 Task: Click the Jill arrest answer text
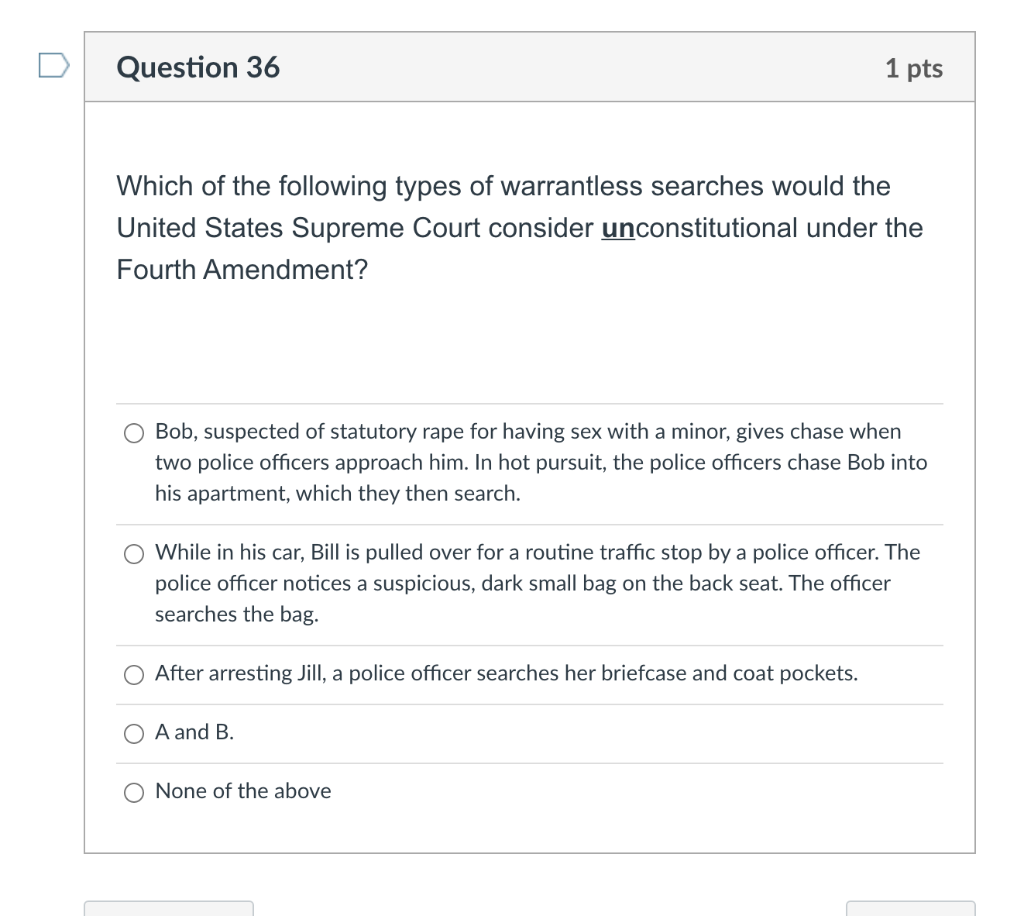[x=505, y=674]
